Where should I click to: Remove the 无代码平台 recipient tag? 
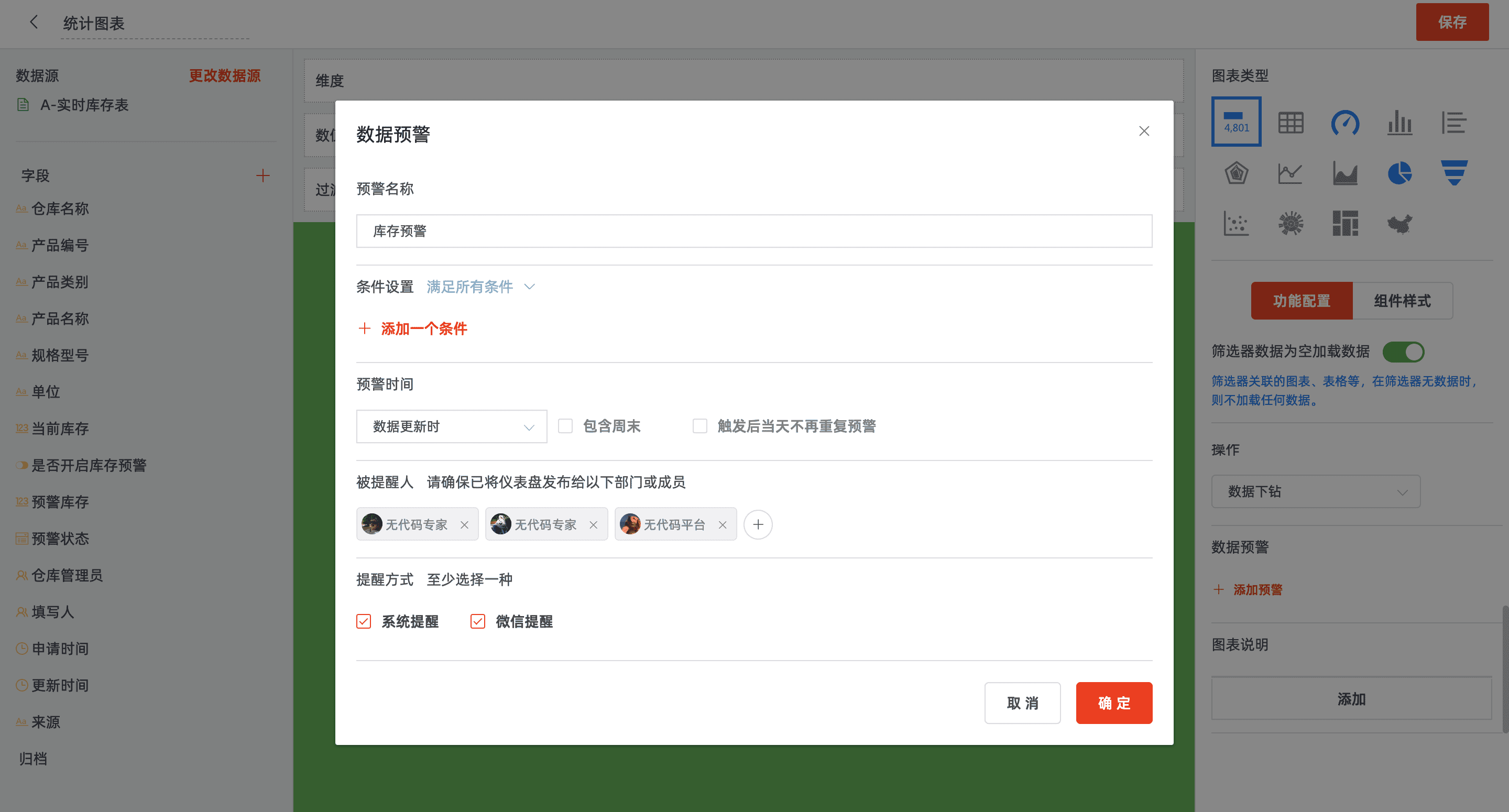pyautogui.click(x=723, y=525)
